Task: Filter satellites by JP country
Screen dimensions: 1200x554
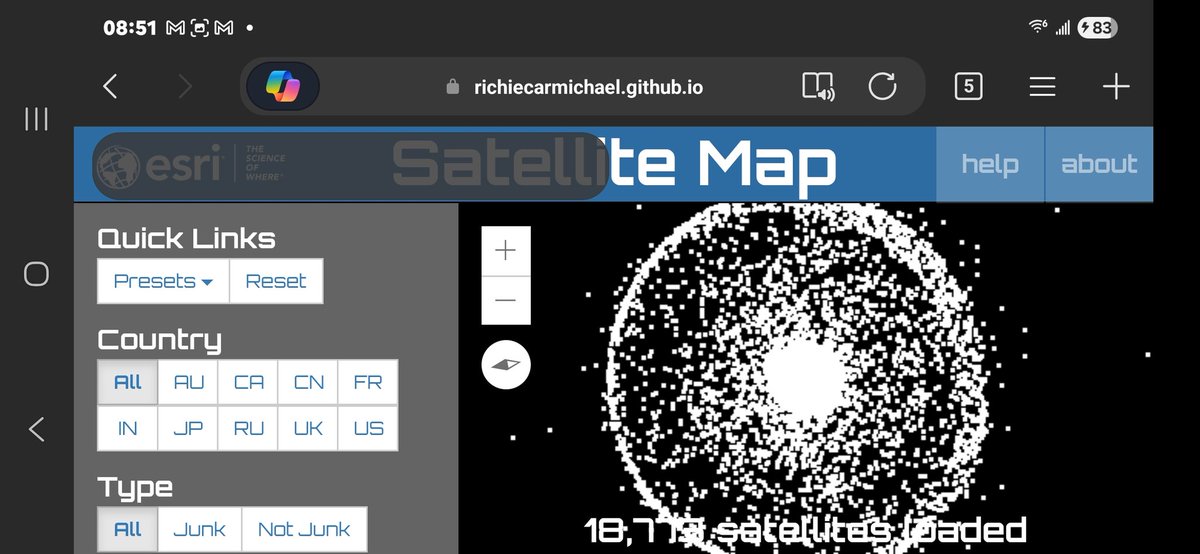Action: point(188,428)
